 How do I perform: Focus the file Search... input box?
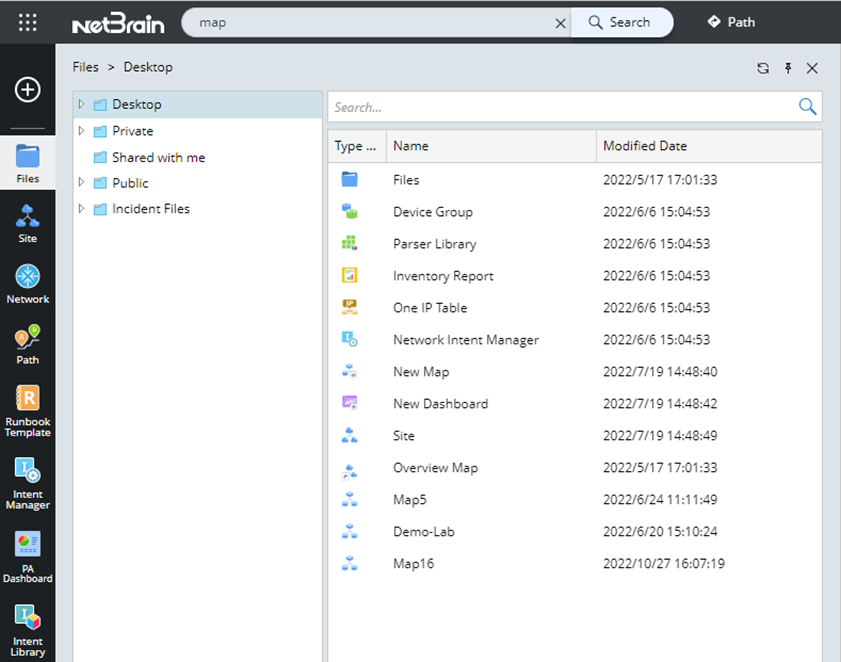pos(563,107)
